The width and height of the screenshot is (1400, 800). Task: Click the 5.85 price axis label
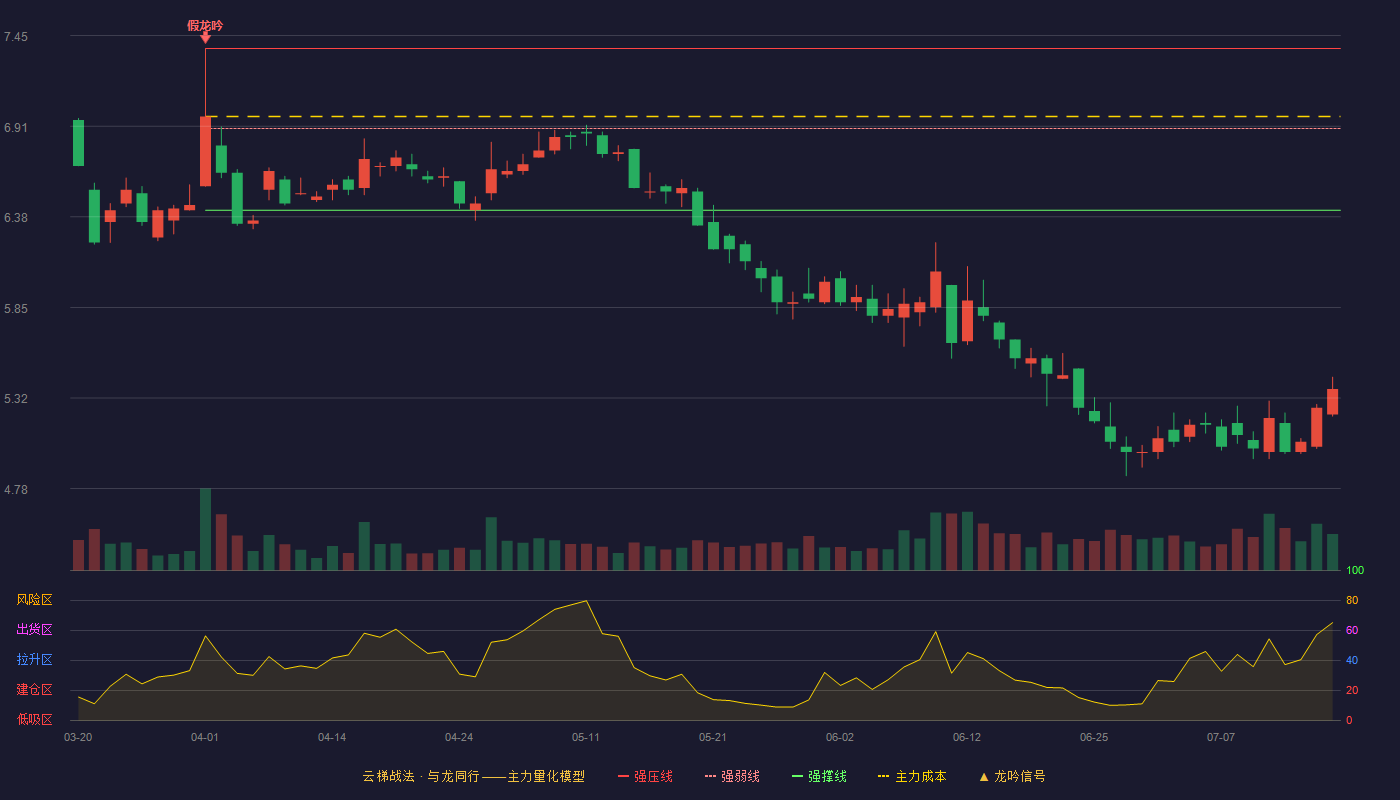16,308
